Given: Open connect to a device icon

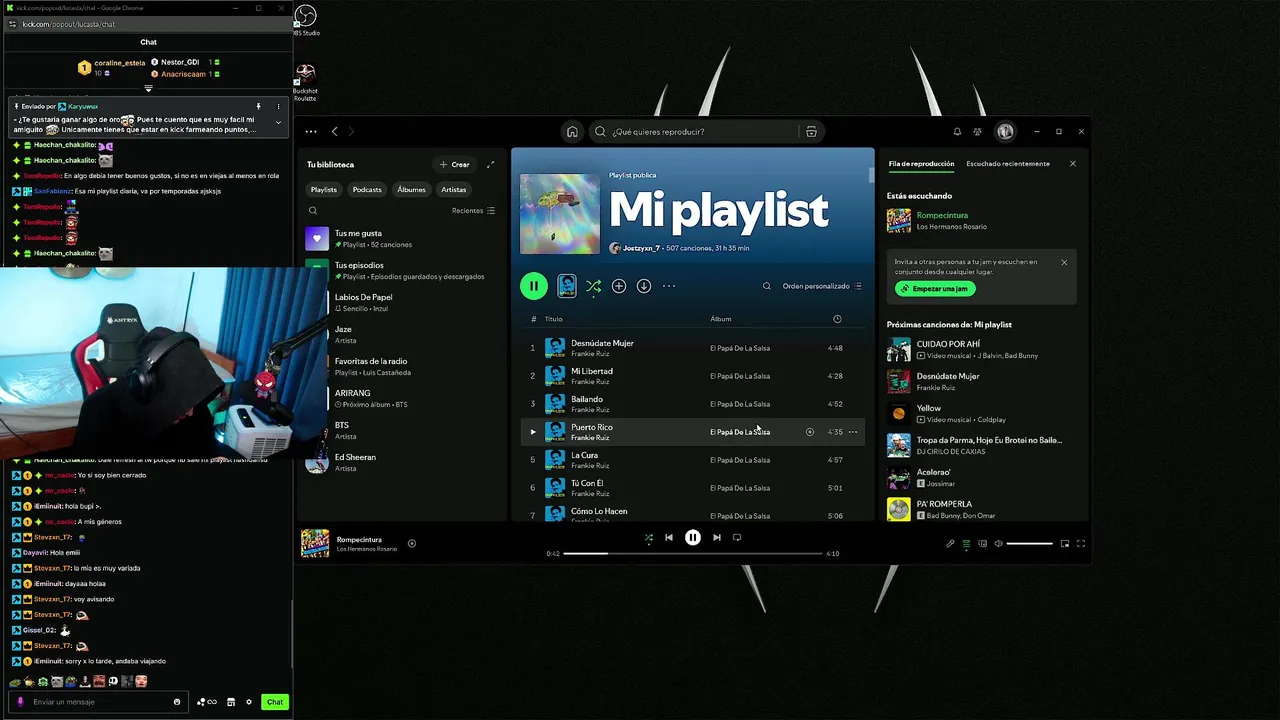Looking at the screenshot, I should click(982, 544).
